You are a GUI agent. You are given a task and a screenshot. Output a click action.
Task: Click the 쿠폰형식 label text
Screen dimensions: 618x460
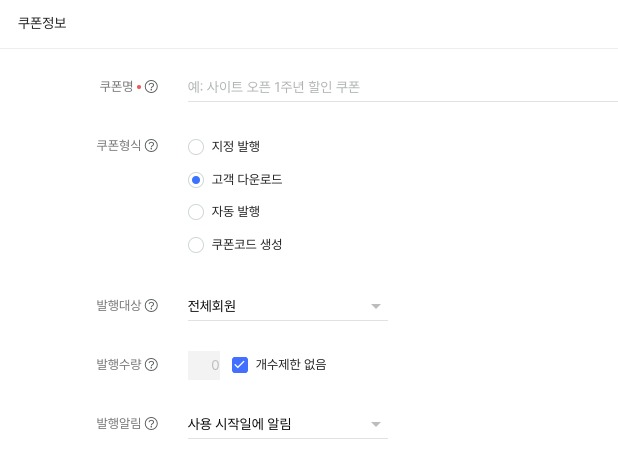point(111,146)
